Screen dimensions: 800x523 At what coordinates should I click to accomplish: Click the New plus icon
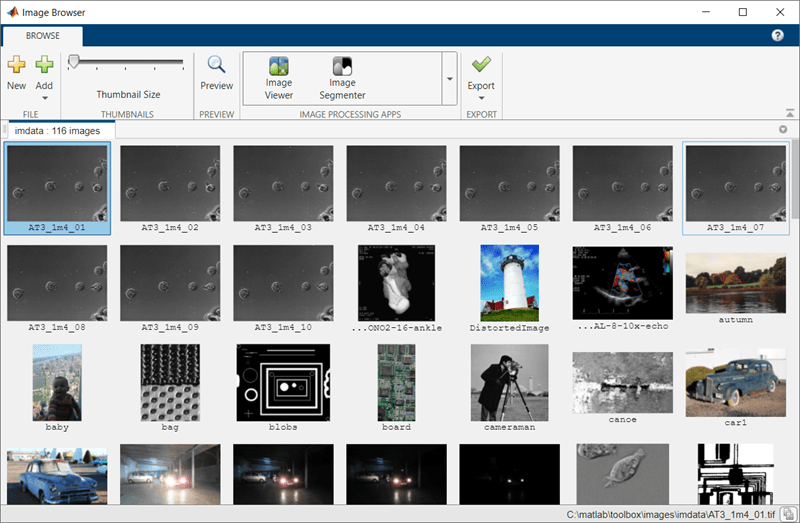[x=16, y=66]
